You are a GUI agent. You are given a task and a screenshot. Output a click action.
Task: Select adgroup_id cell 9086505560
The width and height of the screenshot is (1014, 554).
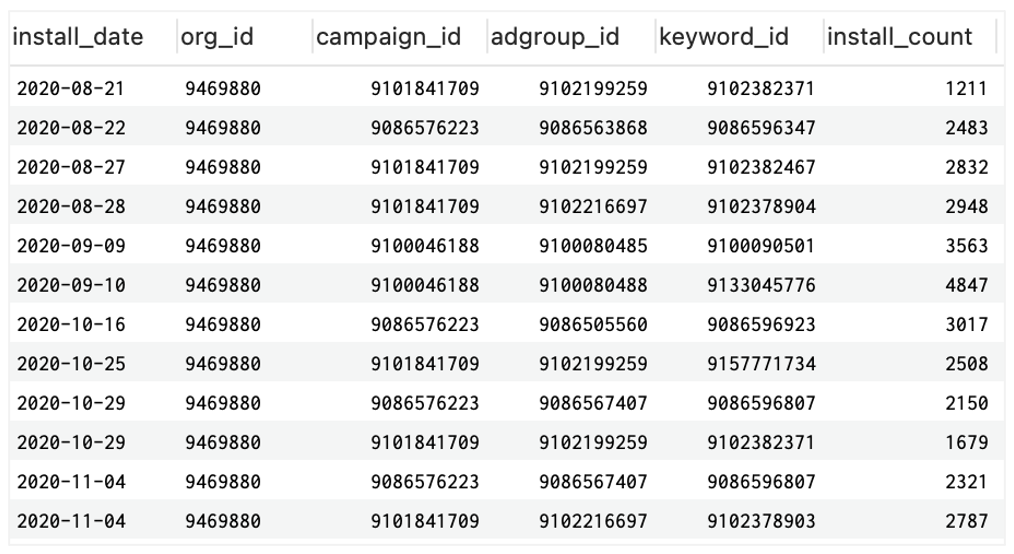click(593, 325)
